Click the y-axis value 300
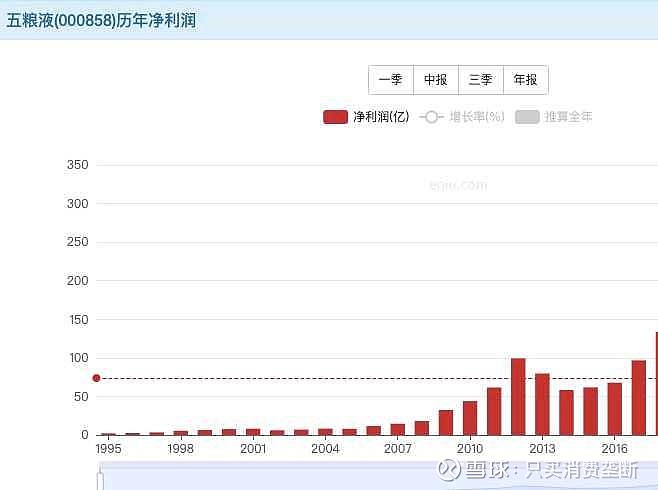 pyautogui.click(x=78, y=204)
